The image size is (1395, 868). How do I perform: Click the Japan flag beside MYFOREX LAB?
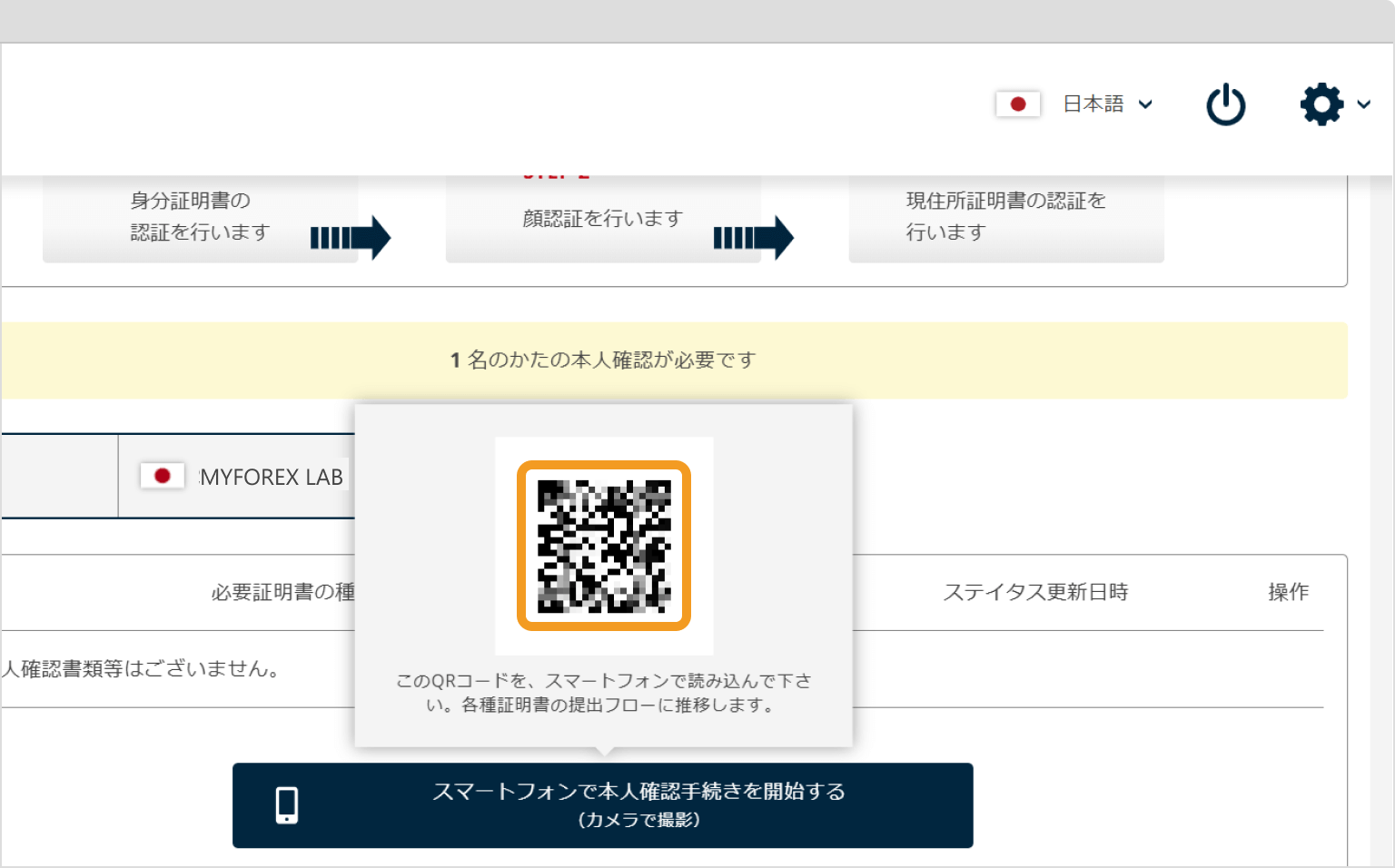tap(163, 476)
